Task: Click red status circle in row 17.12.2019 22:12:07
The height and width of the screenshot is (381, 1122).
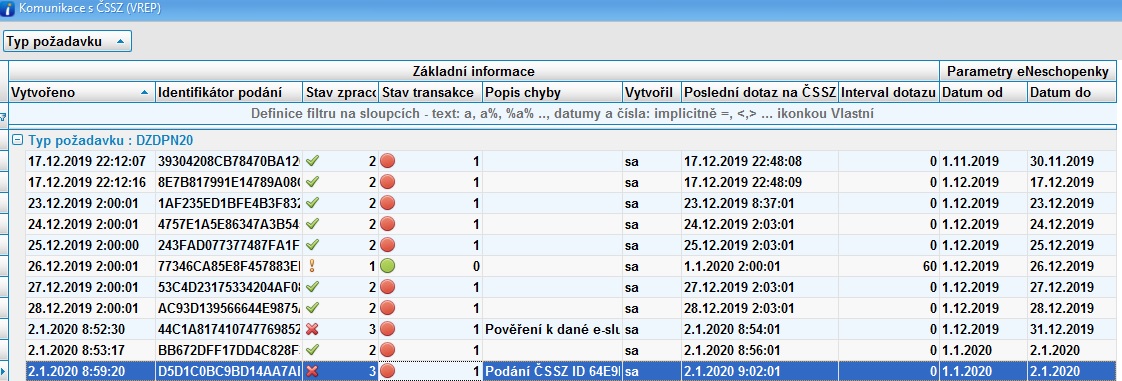Action: click(388, 161)
